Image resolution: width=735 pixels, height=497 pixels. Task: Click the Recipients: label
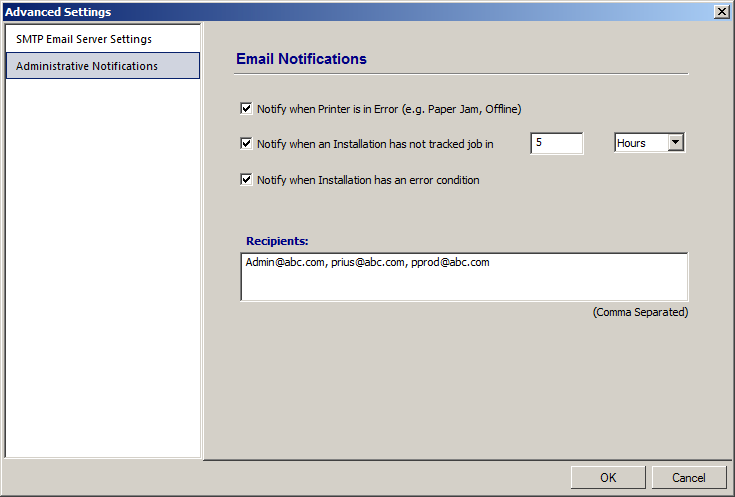pos(277,241)
